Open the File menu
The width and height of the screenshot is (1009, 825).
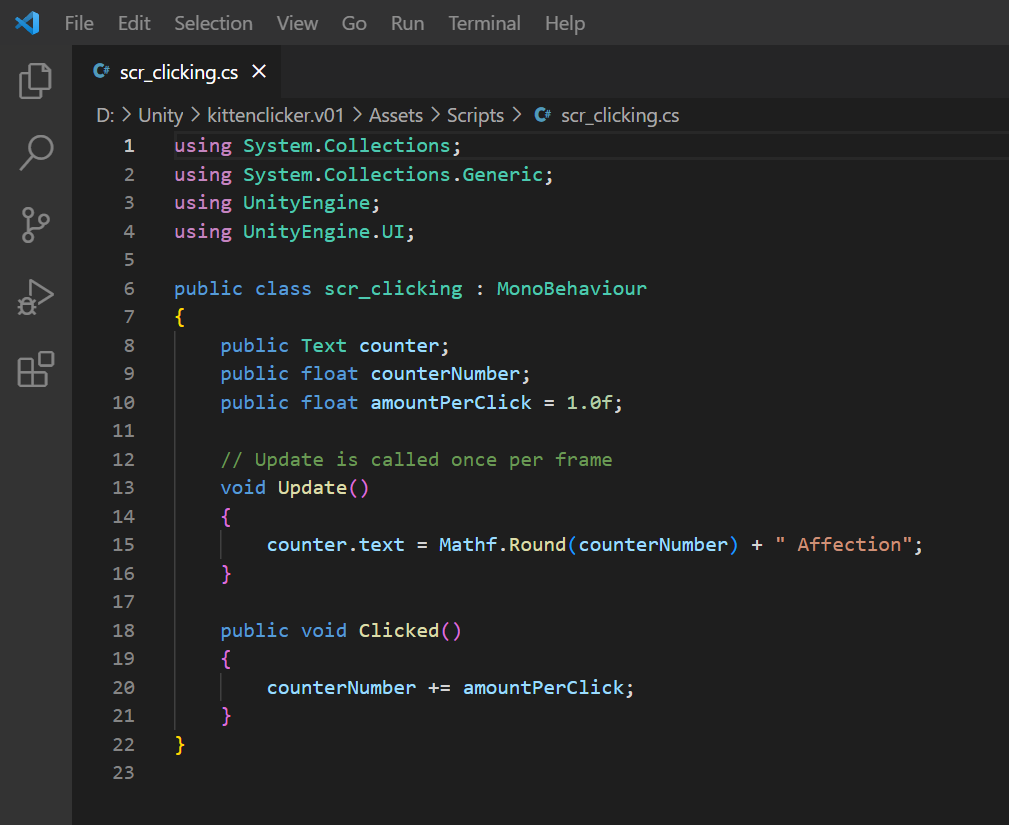[x=79, y=23]
